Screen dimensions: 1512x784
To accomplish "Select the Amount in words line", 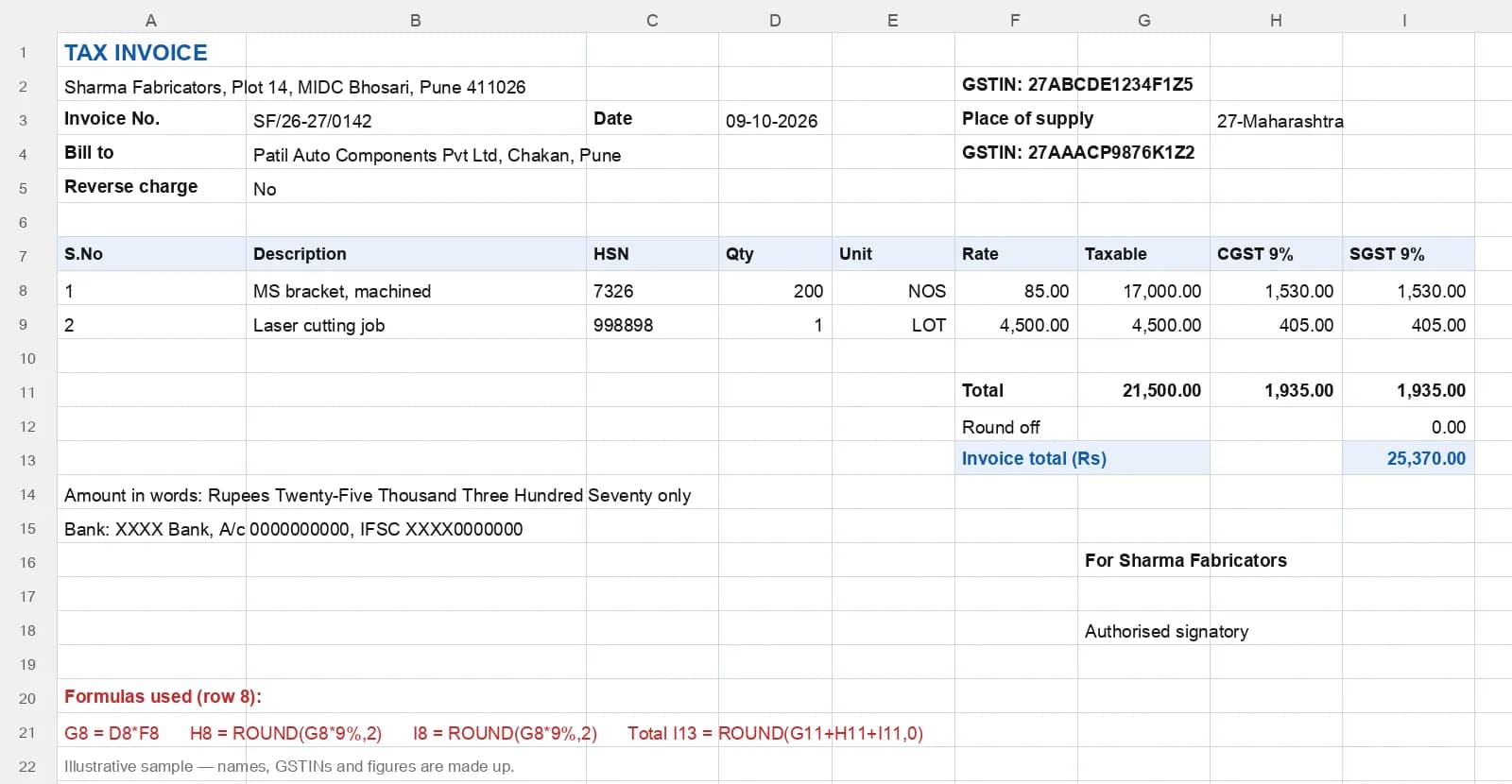I will coord(377,495).
